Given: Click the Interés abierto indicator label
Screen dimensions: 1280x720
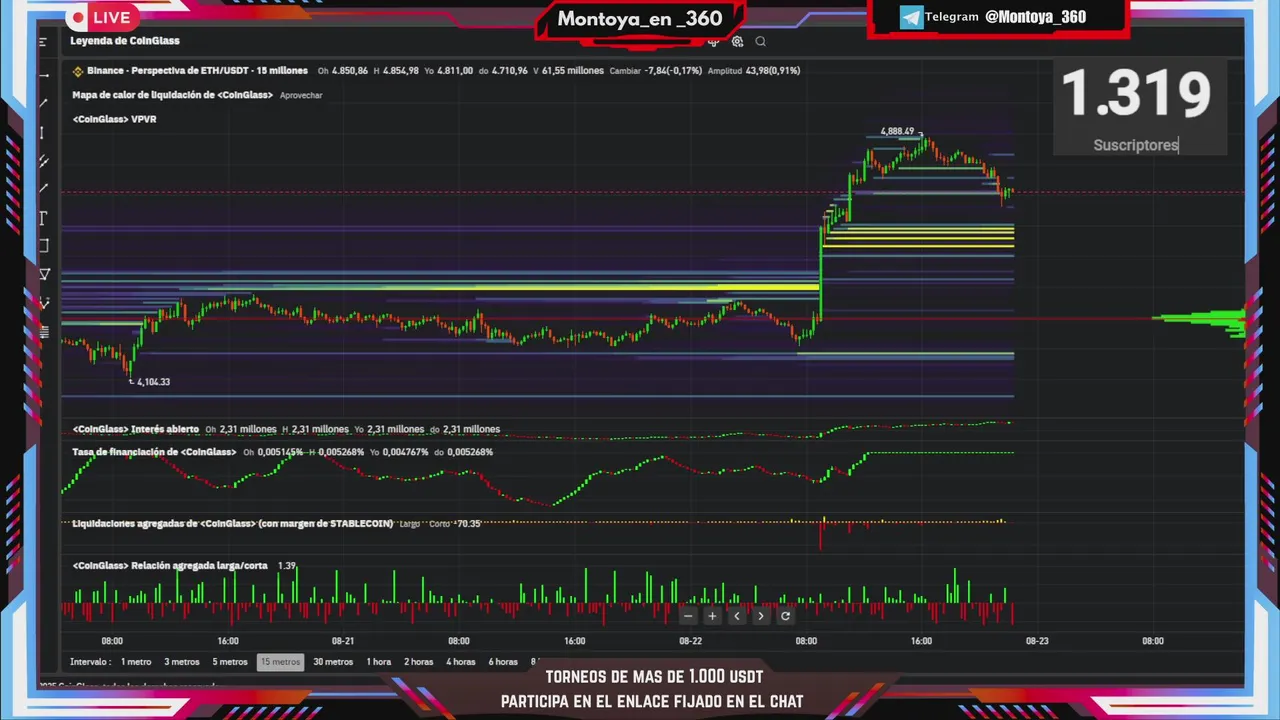Looking at the screenshot, I should click(135, 429).
